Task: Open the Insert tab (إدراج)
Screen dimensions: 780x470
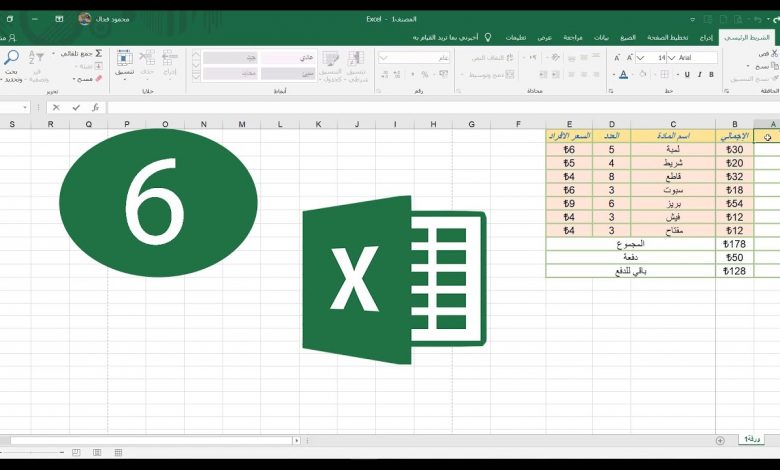Action: (706, 37)
